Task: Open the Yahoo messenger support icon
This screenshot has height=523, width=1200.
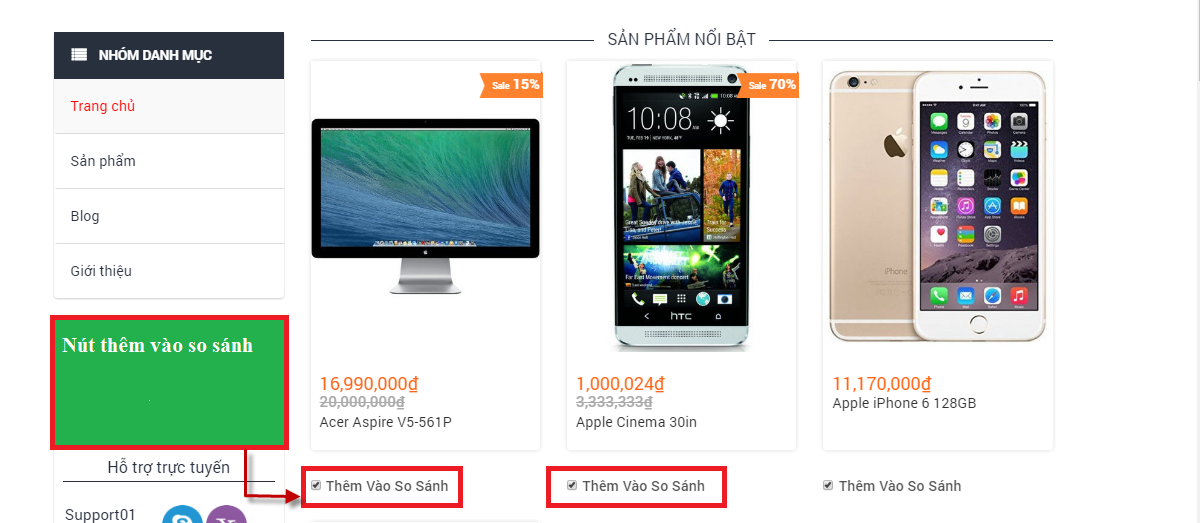Action: tap(226, 514)
